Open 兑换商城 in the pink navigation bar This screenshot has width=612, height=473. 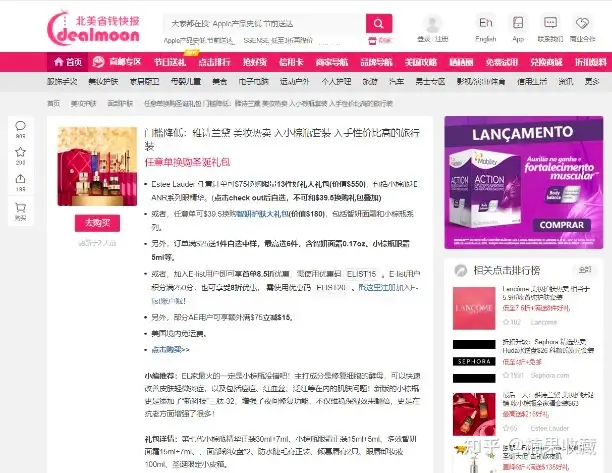tap(546, 62)
